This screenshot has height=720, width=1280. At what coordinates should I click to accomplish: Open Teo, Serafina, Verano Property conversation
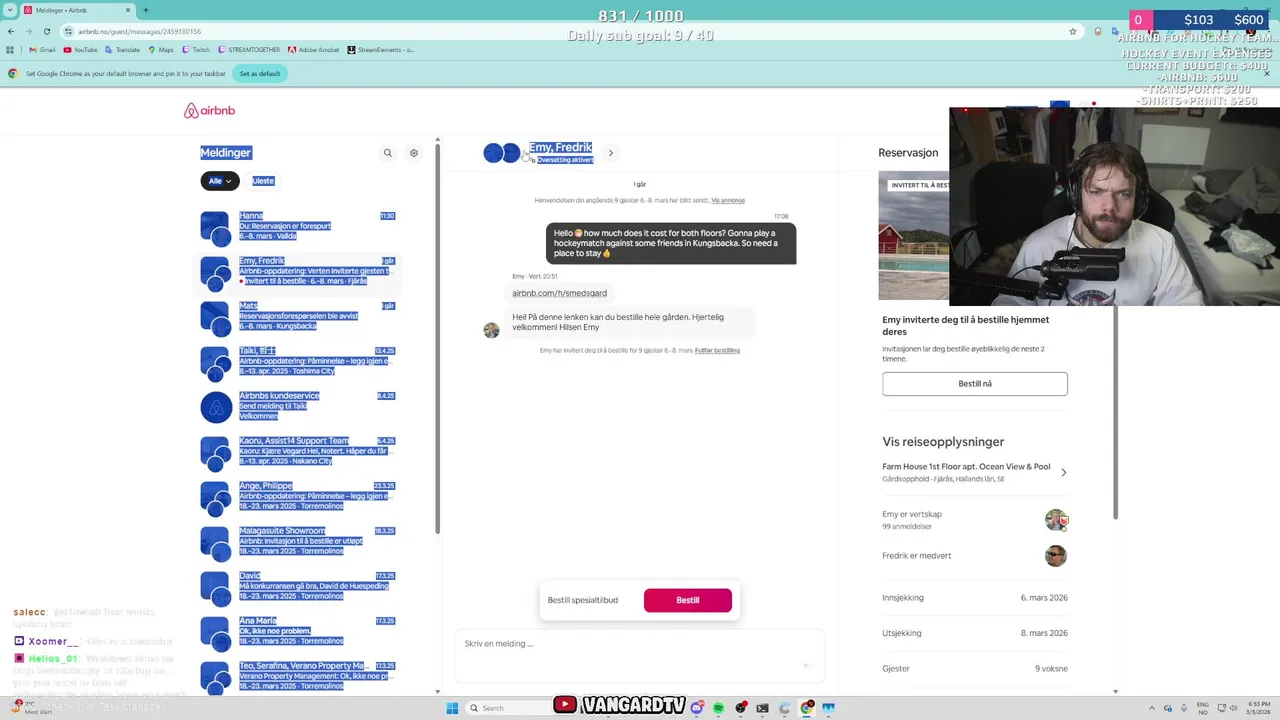tap(298, 676)
